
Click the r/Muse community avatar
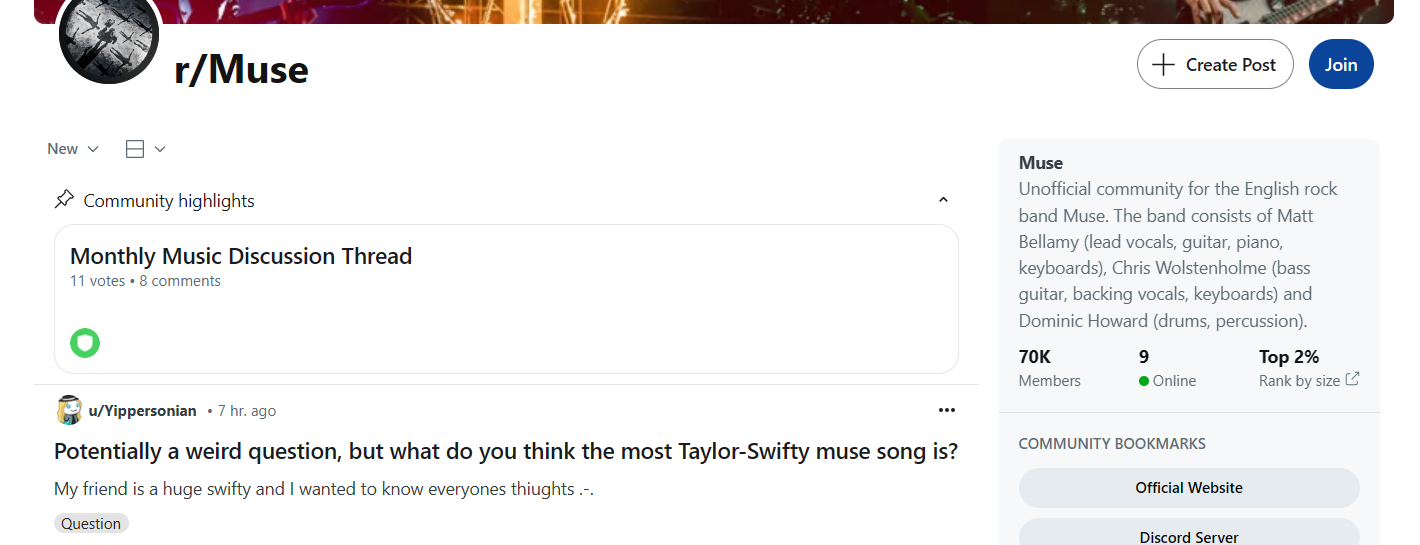coord(110,40)
